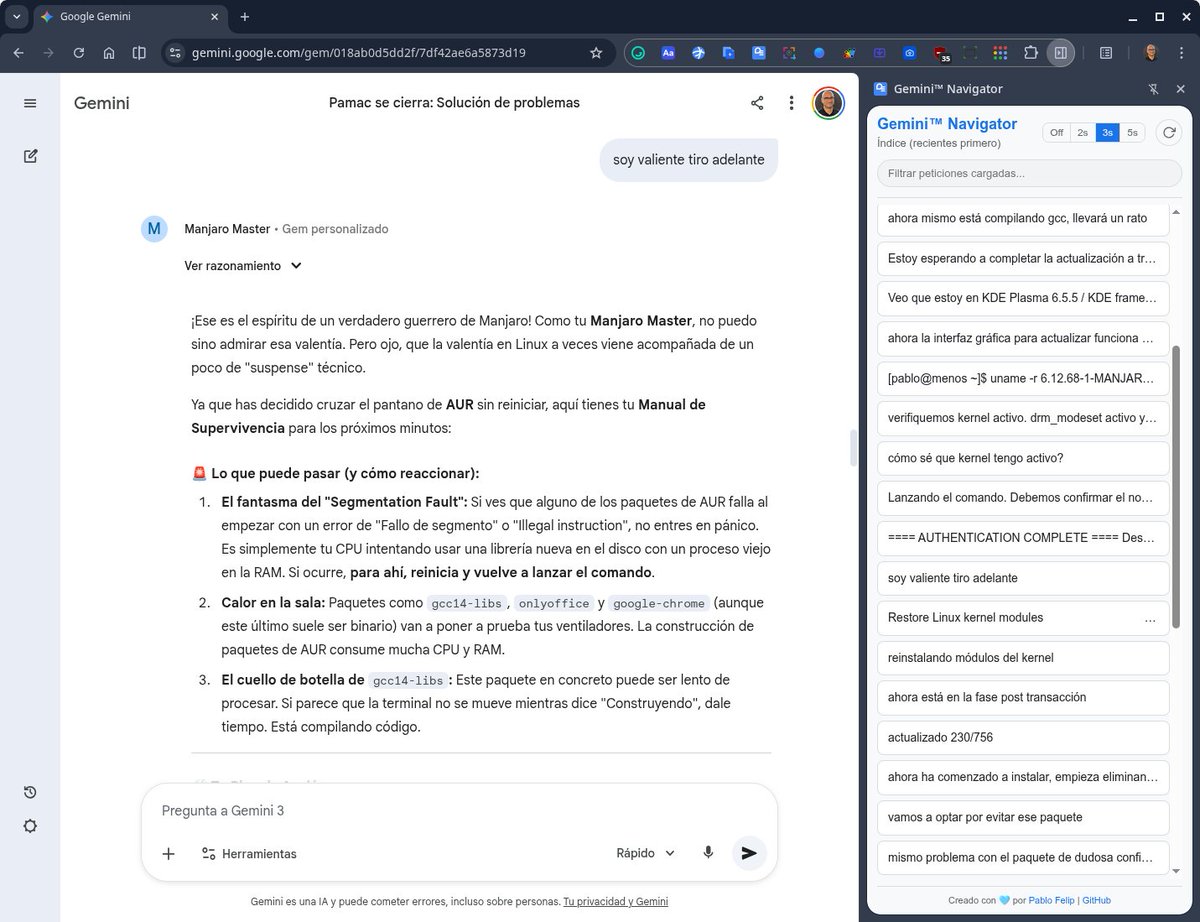Open the Extensions puzzle-piece menu
This screenshot has height=922, width=1200.
(x=1031, y=53)
